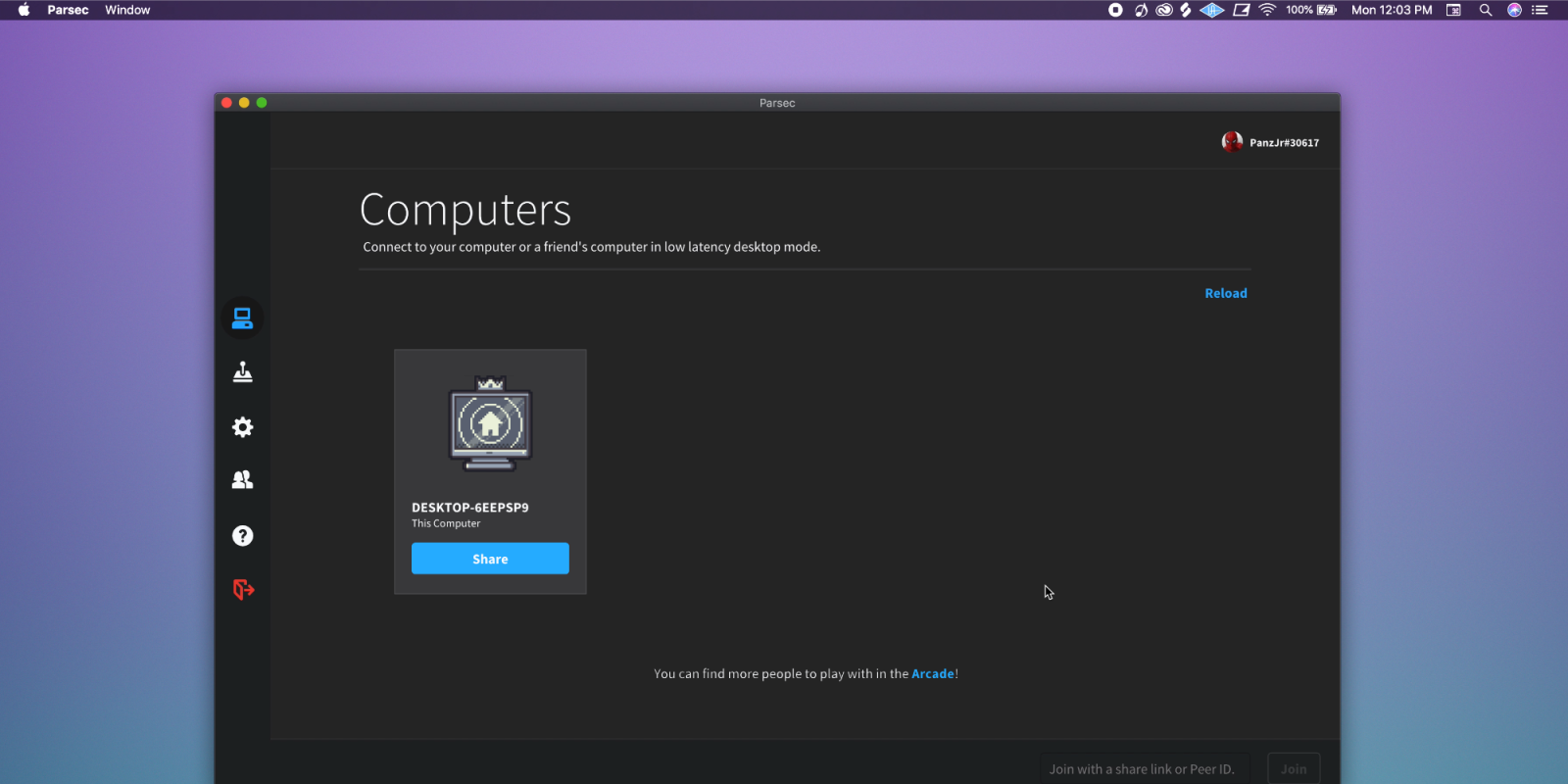
Task: Open the Computers tab in sidebar
Action: coord(242,318)
